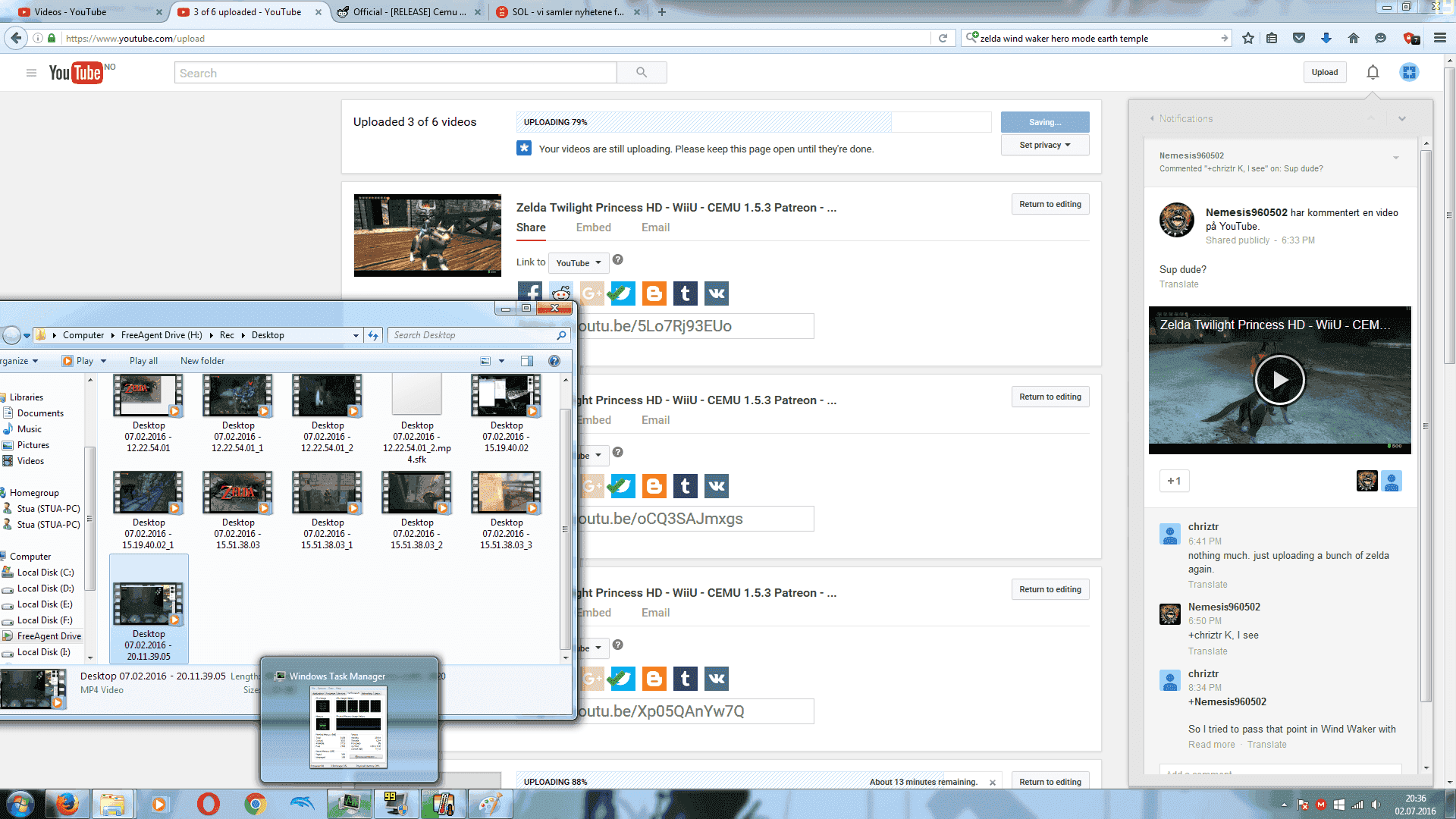
Task: Go to the Firefox home page
Action: coord(1354,38)
